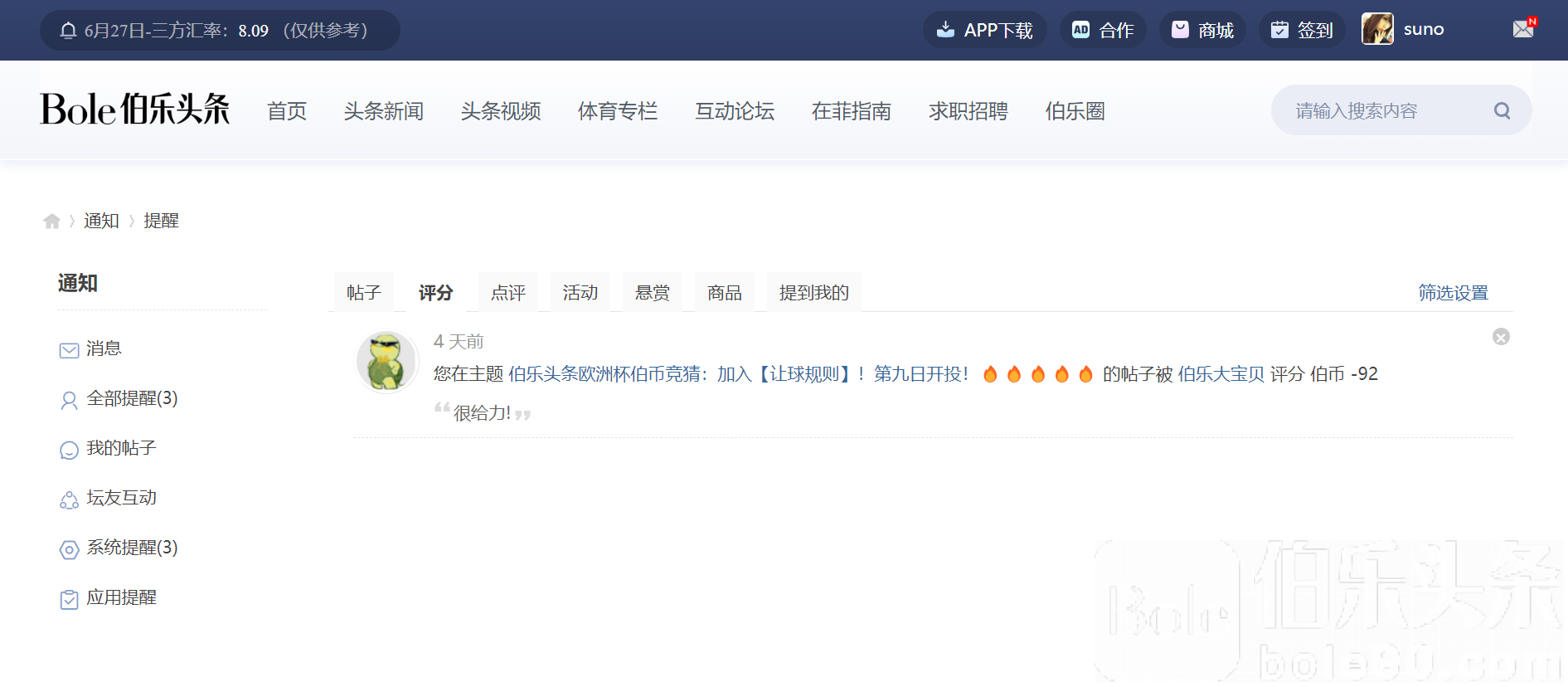Click the 伯乐大宝贝 user link
Screen dimensions: 1568x687
[1221, 374]
